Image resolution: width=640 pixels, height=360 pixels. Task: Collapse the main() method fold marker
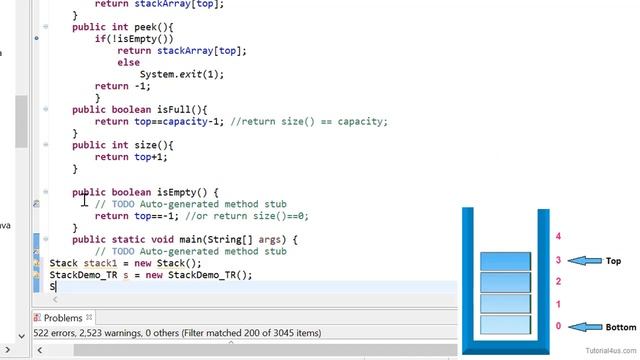coord(46,239)
